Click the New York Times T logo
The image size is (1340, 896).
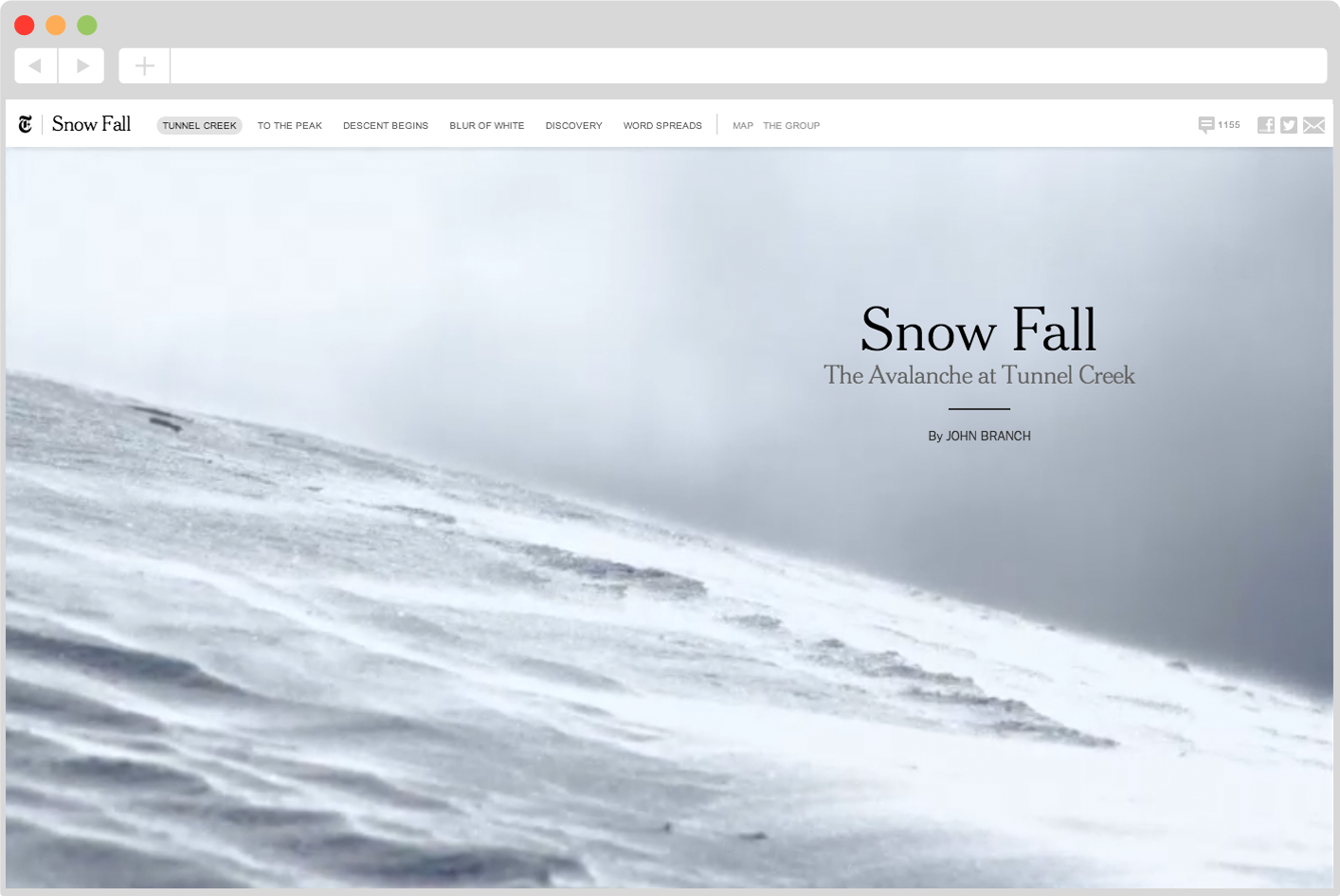26,124
